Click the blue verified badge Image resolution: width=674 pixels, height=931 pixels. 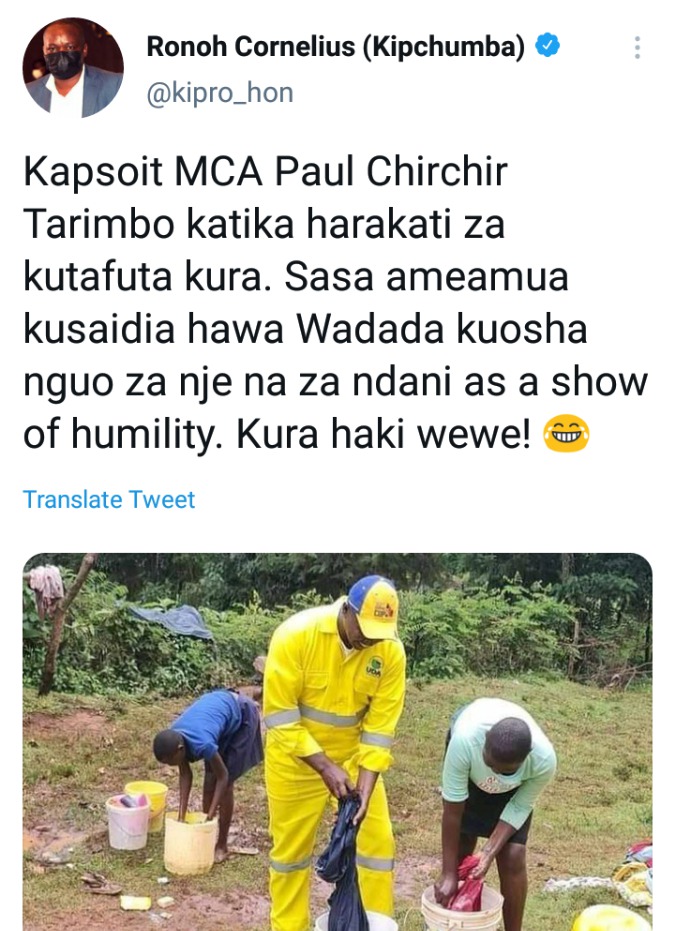click(548, 46)
